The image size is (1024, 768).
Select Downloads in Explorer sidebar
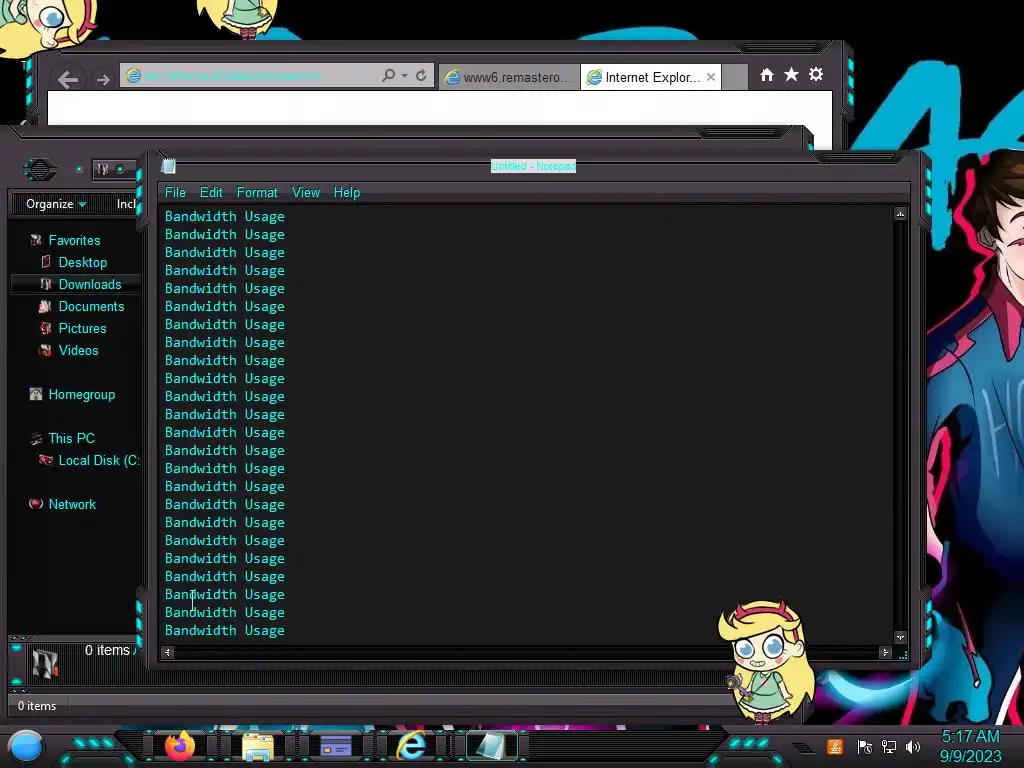(x=90, y=284)
